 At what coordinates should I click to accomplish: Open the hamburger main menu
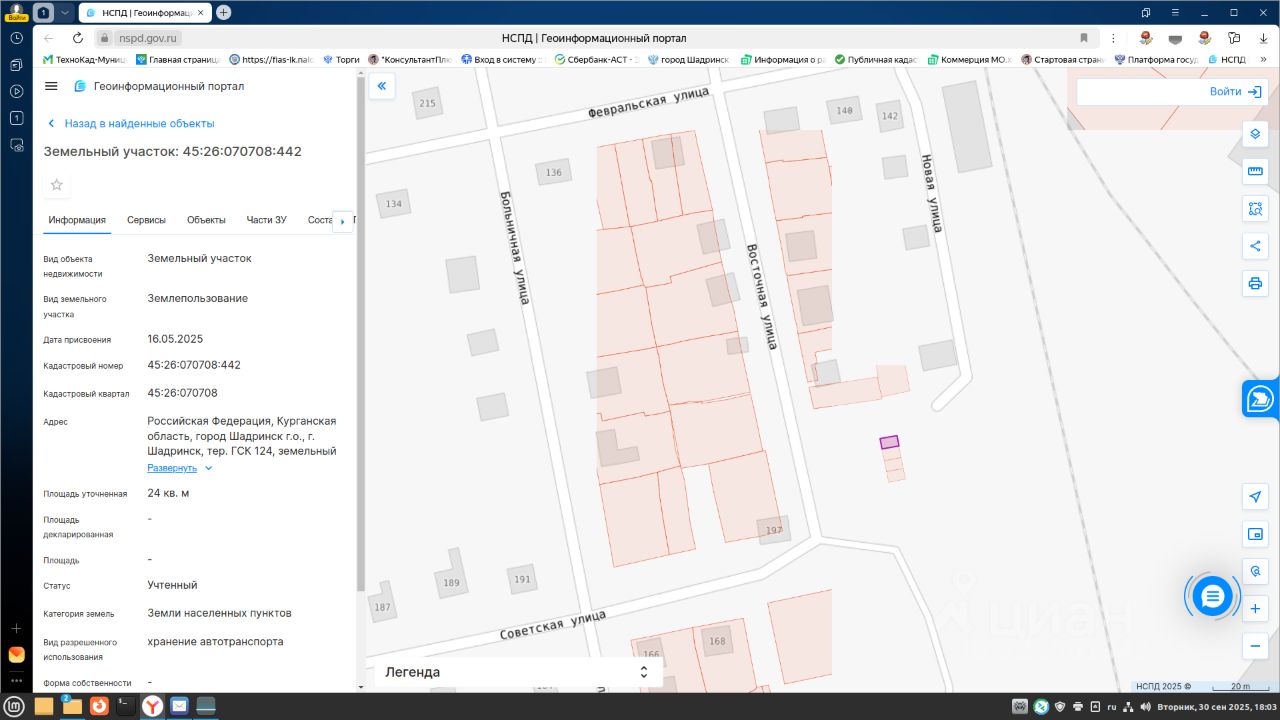point(52,87)
